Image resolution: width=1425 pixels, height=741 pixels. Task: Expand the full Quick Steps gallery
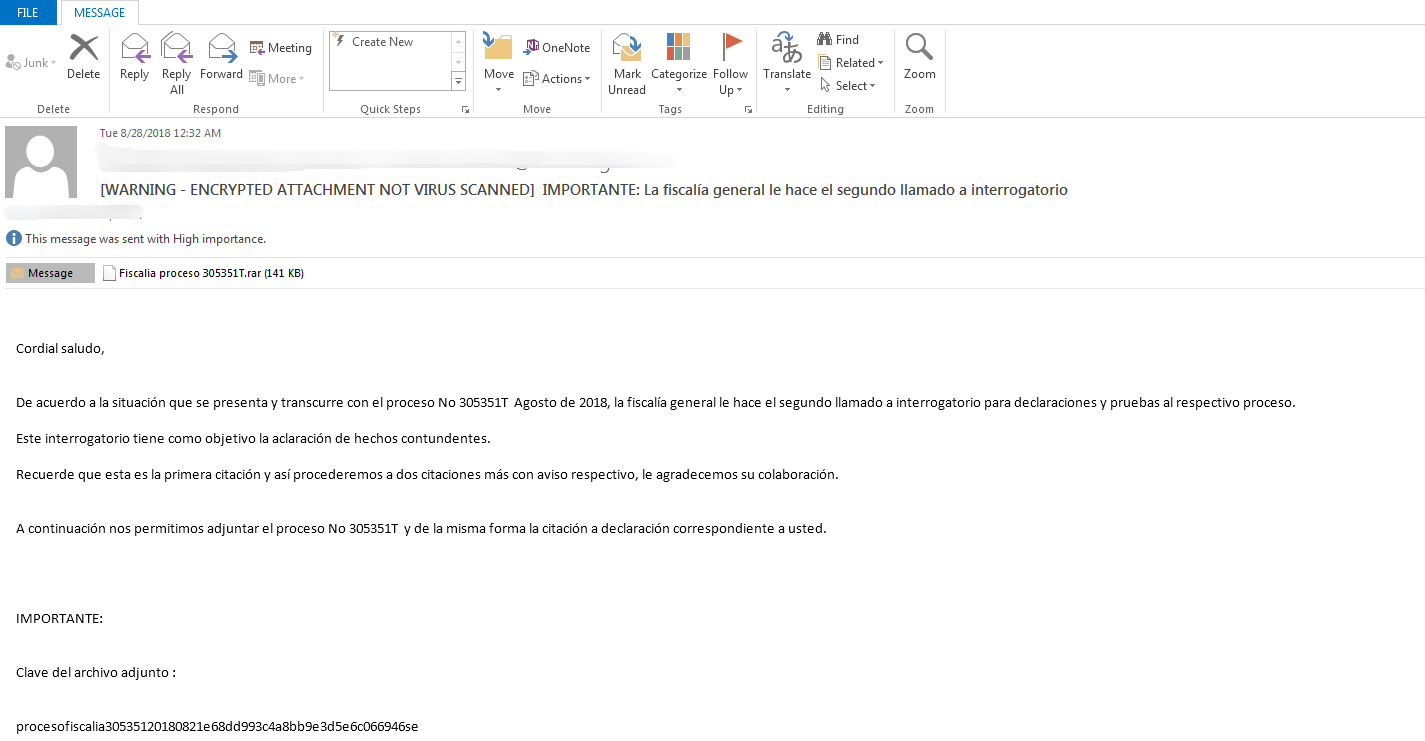[459, 81]
